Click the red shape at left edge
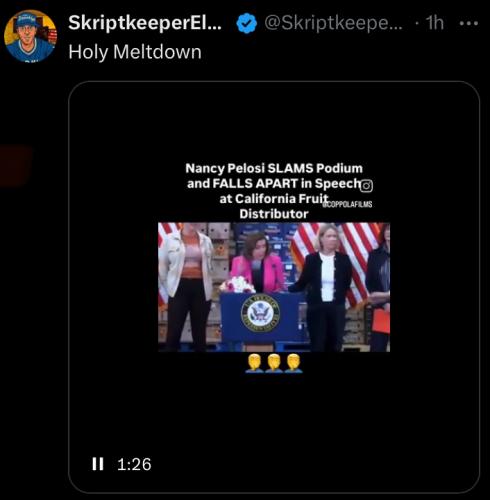This screenshot has width=490, height=500. click(x=16, y=166)
